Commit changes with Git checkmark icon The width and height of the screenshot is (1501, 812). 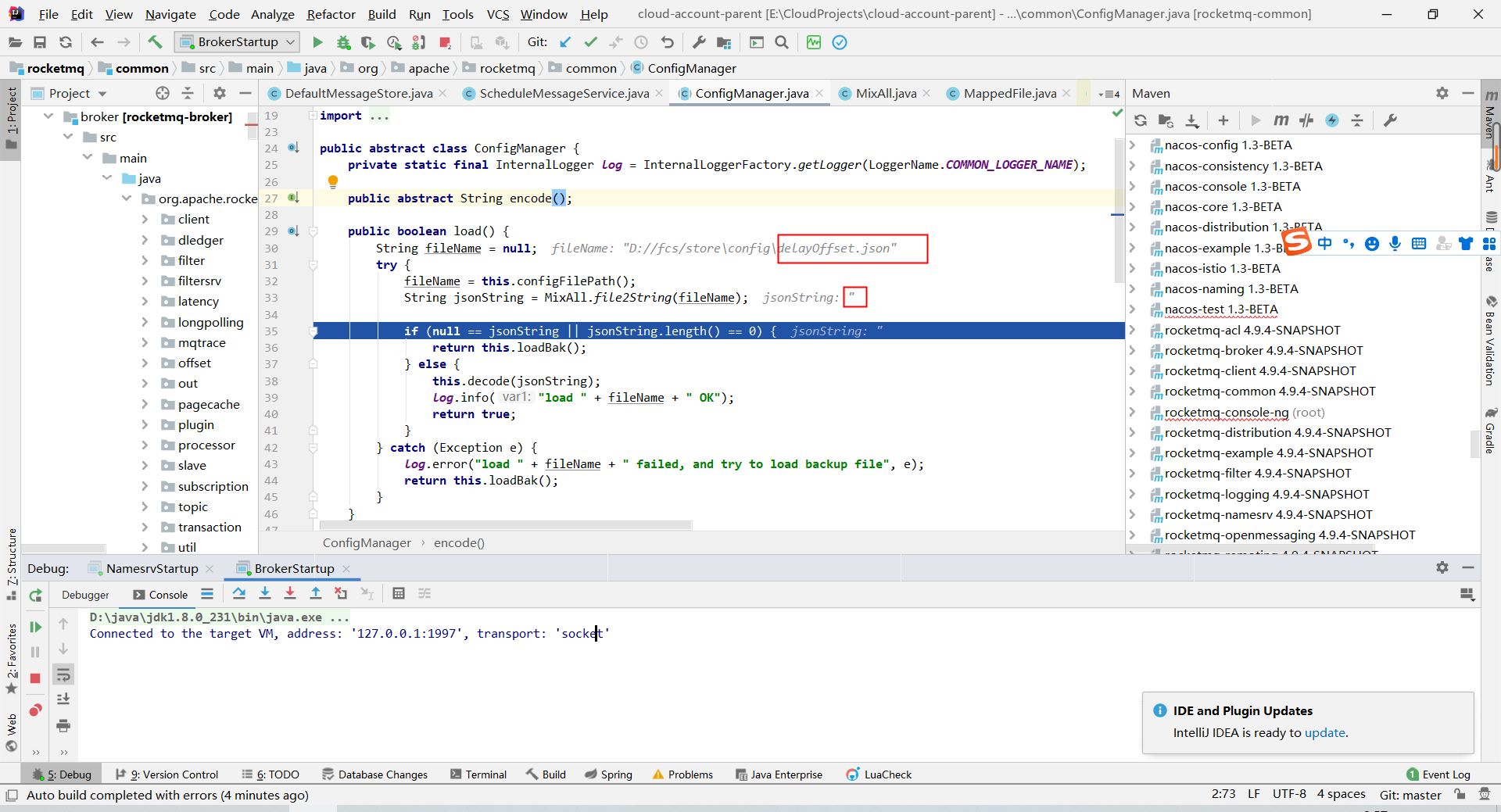pyautogui.click(x=590, y=42)
